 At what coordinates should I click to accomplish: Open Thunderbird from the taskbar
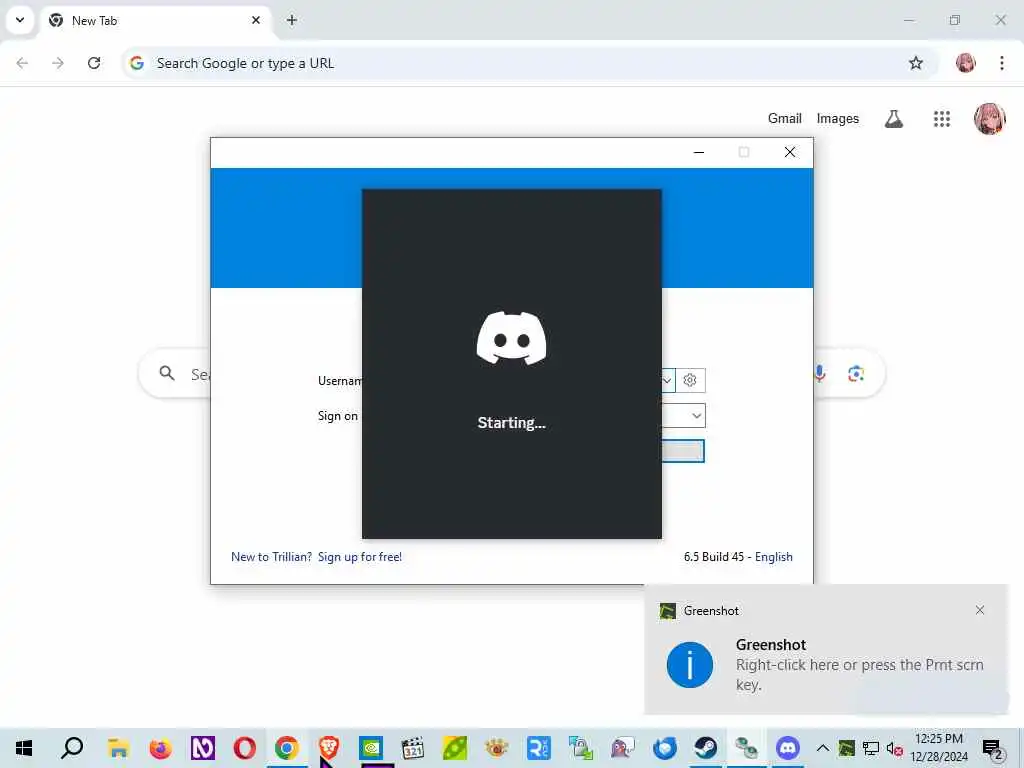click(665, 748)
